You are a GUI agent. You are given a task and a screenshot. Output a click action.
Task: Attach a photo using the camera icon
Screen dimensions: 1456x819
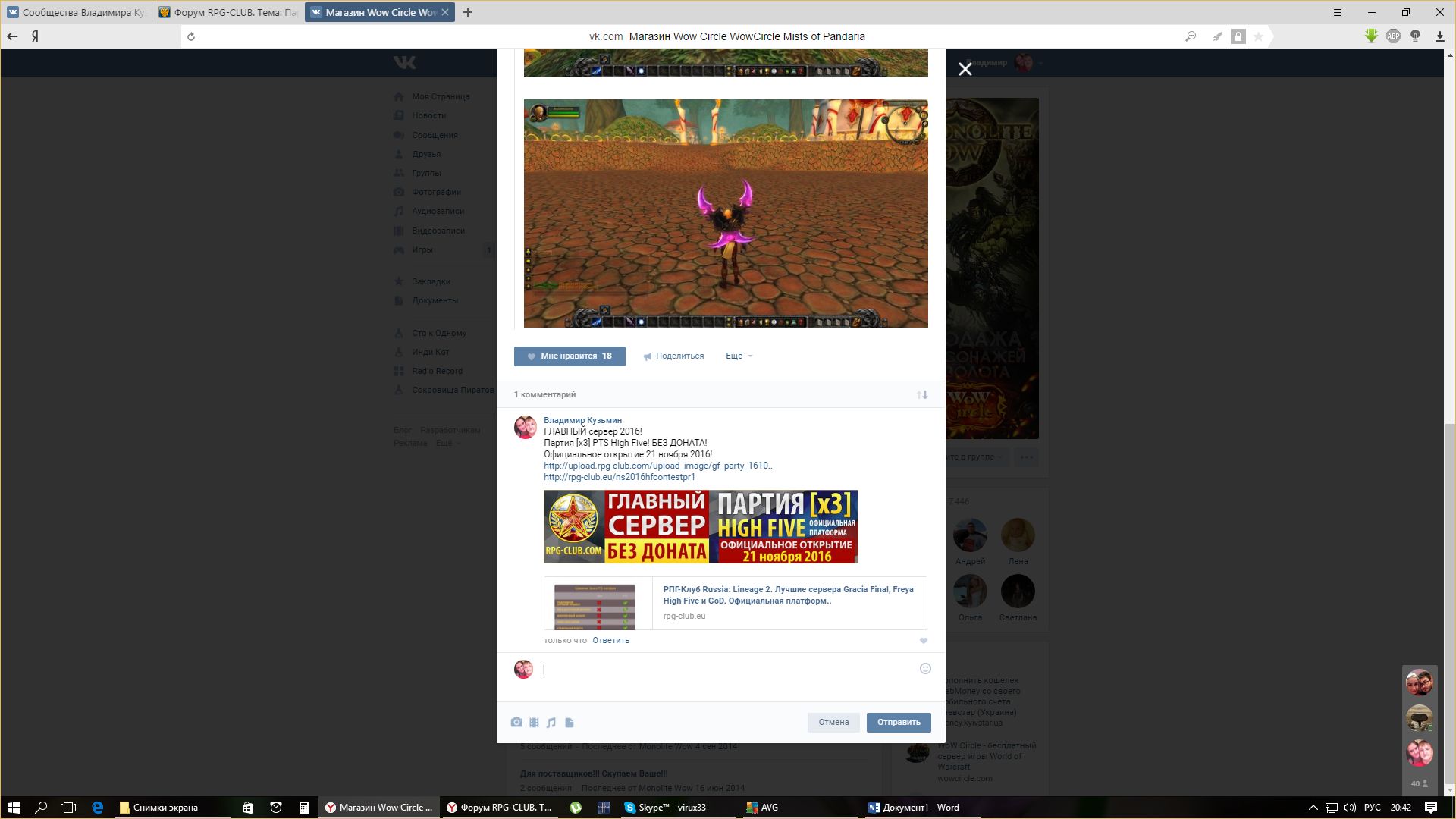[x=516, y=723]
